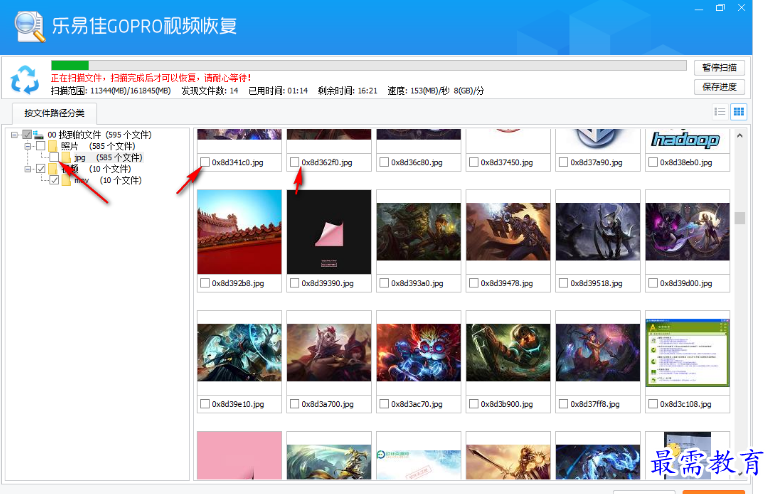Collapse the root 找到的文件 tree node
Viewport: 772px width, 494px height.
pos(15,134)
